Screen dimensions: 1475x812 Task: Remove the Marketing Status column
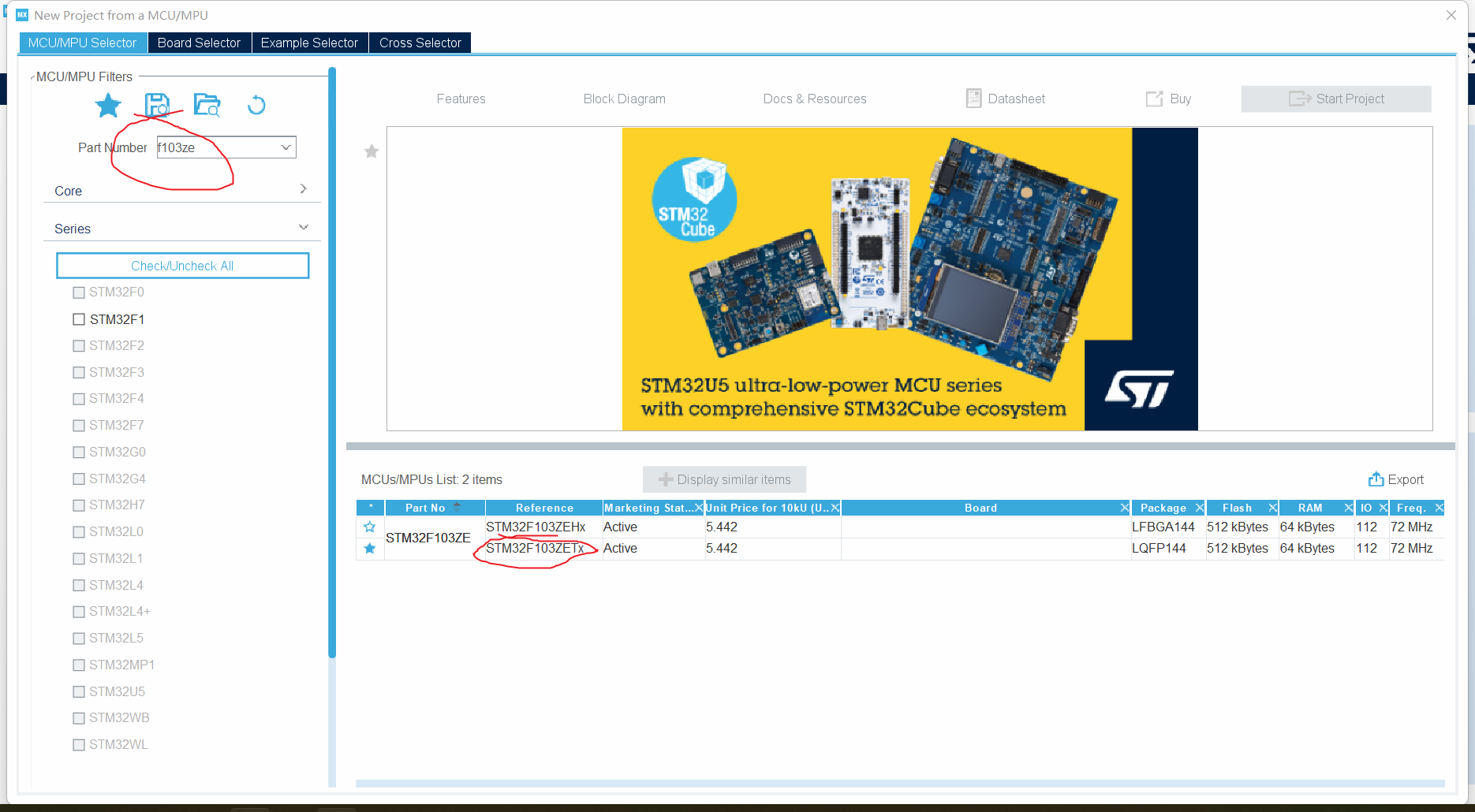tap(698, 508)
